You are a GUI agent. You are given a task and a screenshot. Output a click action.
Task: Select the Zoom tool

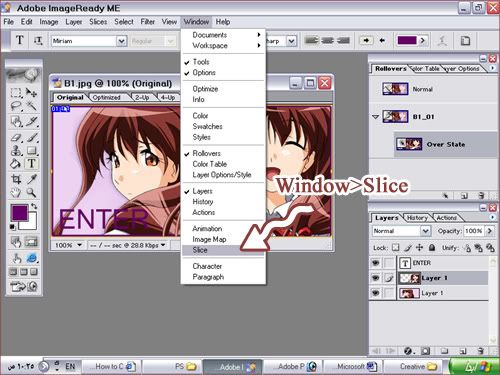click(31, 192)
